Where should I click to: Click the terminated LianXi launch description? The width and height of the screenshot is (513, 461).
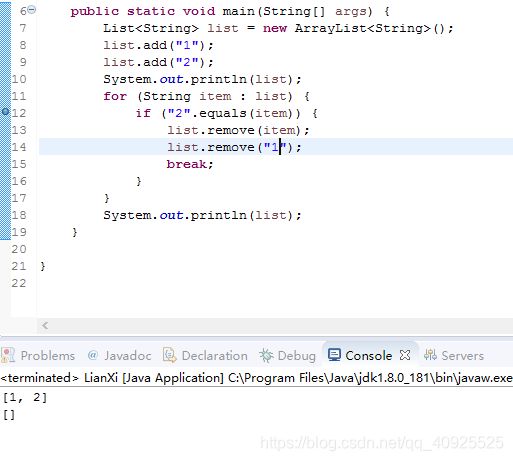256,378
